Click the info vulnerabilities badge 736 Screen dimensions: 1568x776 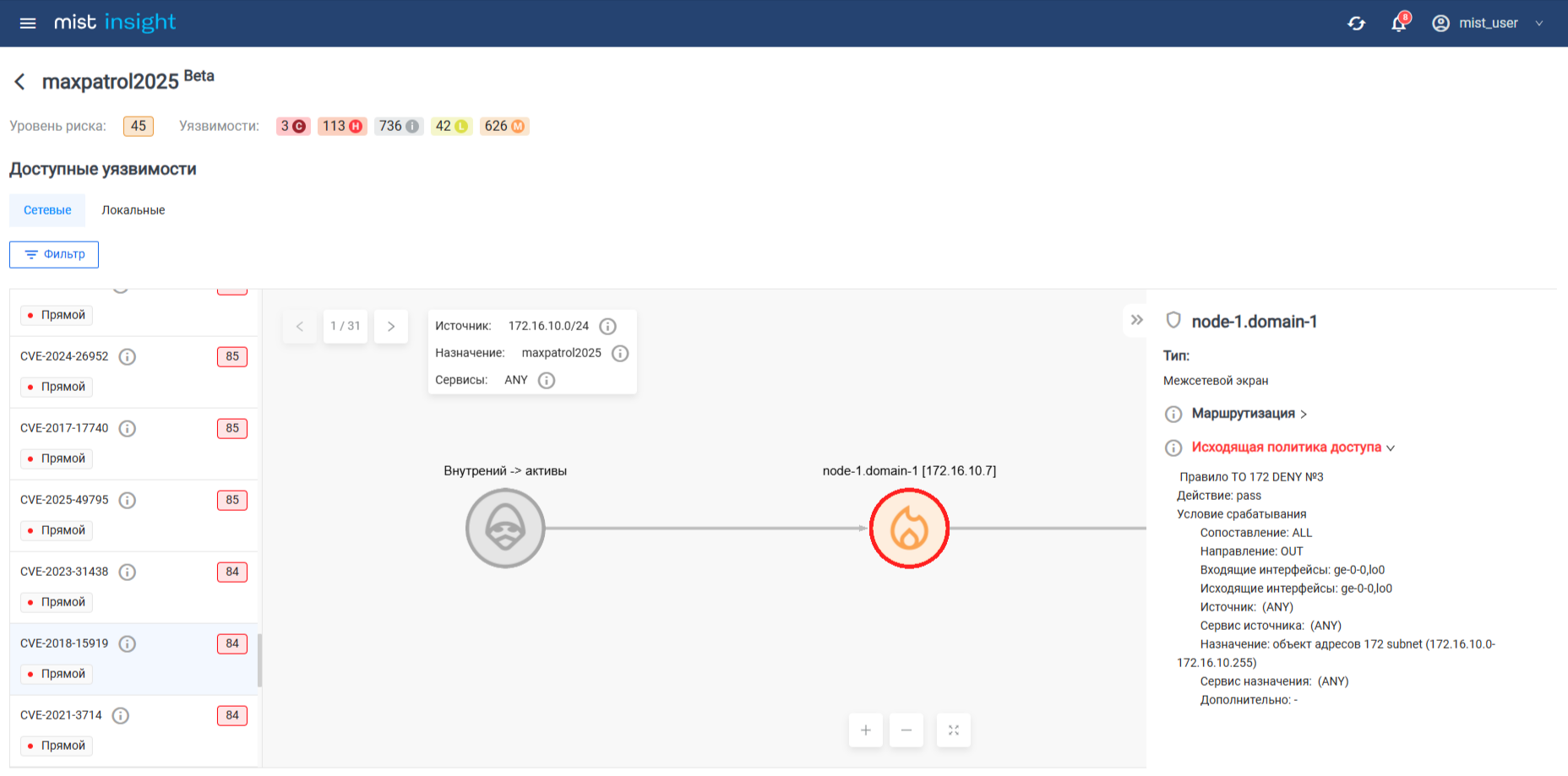(399, 126)
